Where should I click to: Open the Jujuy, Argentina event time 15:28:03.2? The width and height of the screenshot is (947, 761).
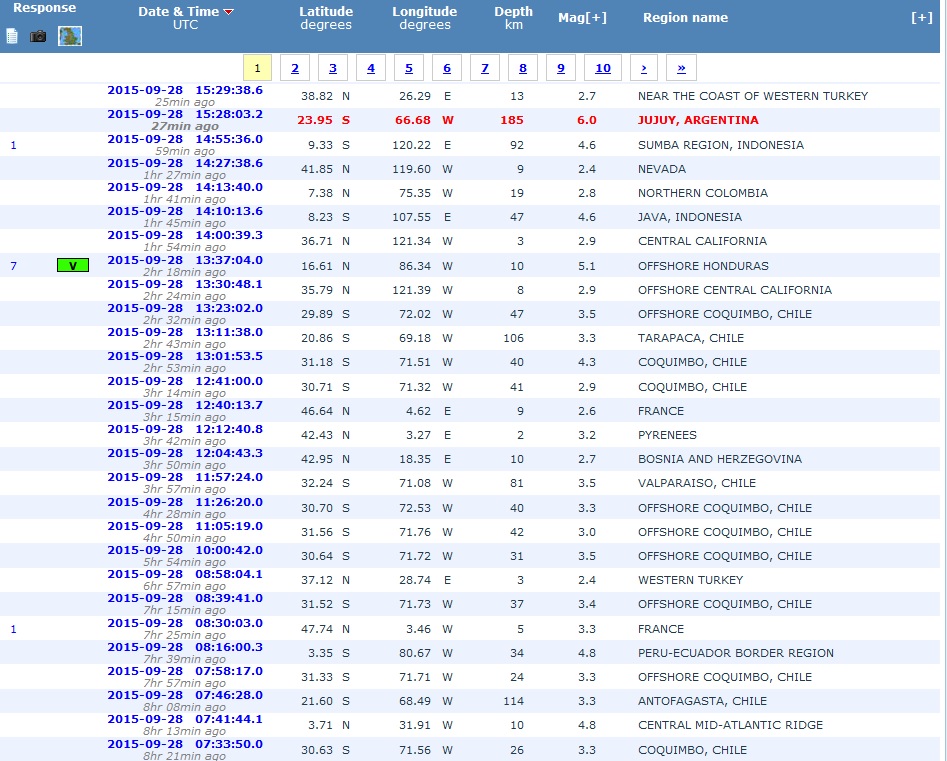tap(185, 114)
